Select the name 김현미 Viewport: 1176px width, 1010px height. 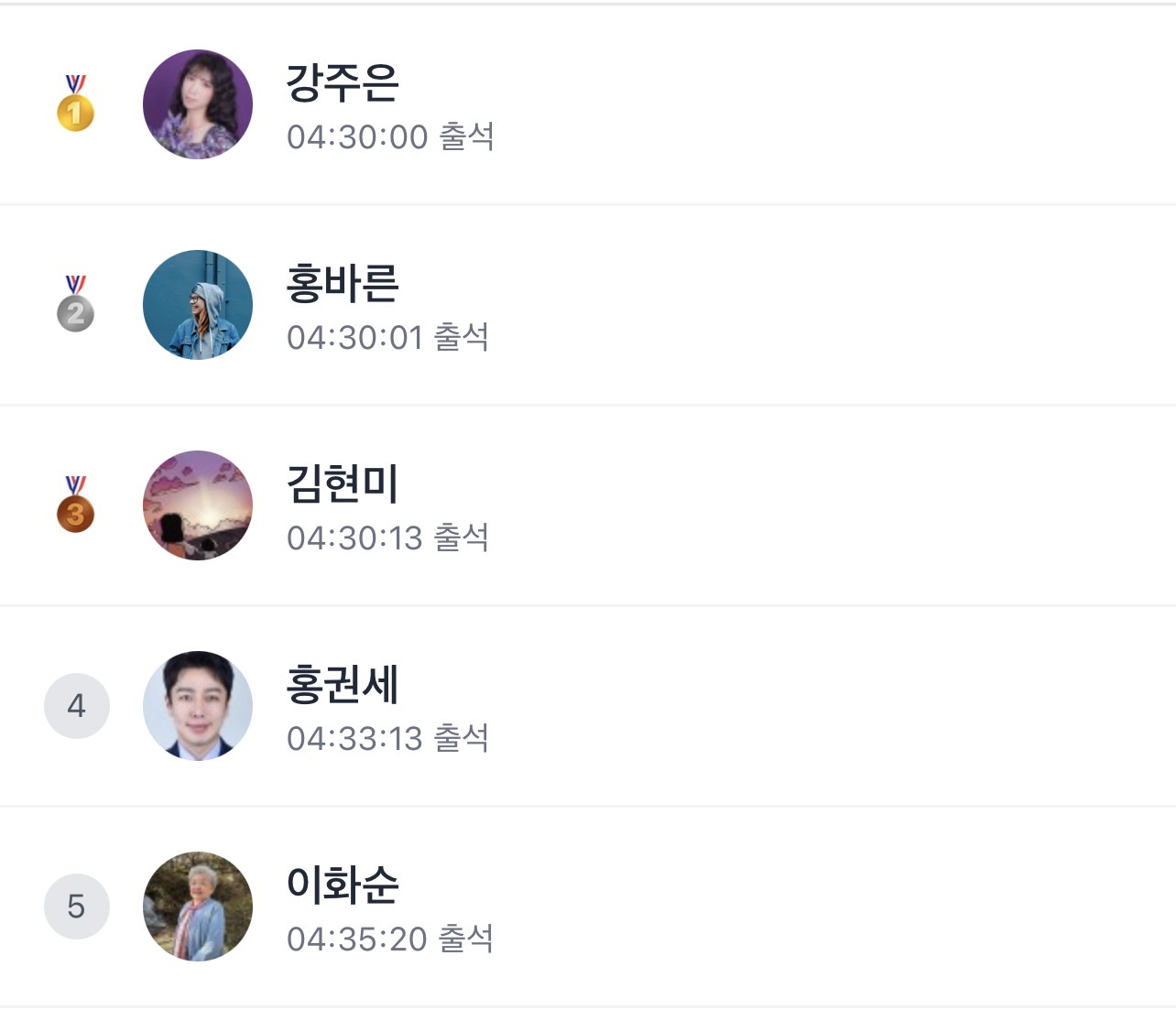tap(343, 483)
